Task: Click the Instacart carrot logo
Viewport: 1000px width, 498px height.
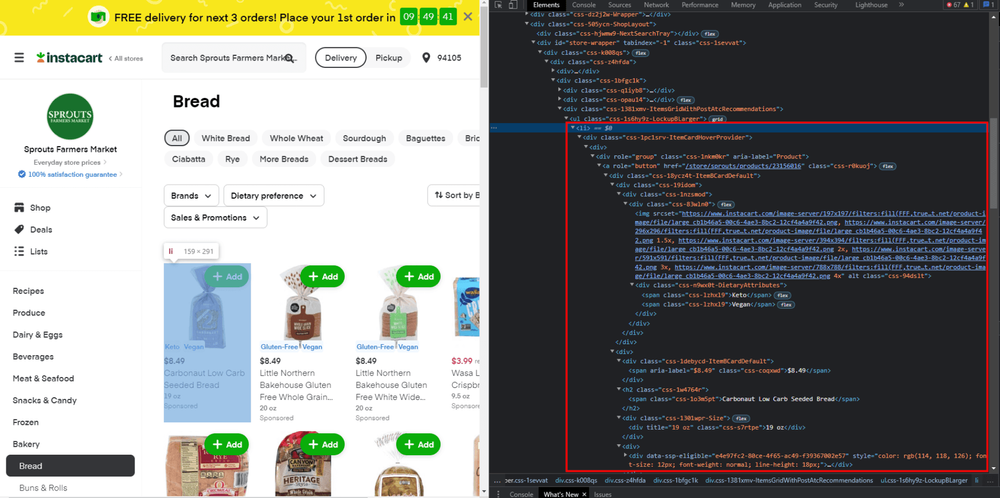Action: click(x=70, y=58)
